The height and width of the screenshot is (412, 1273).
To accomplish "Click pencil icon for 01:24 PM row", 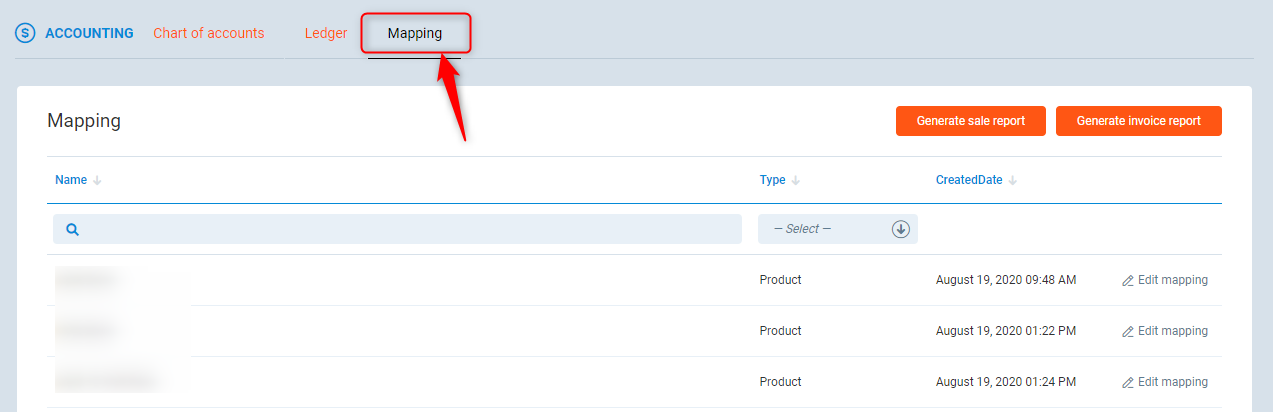I will tap(1128, 382).
